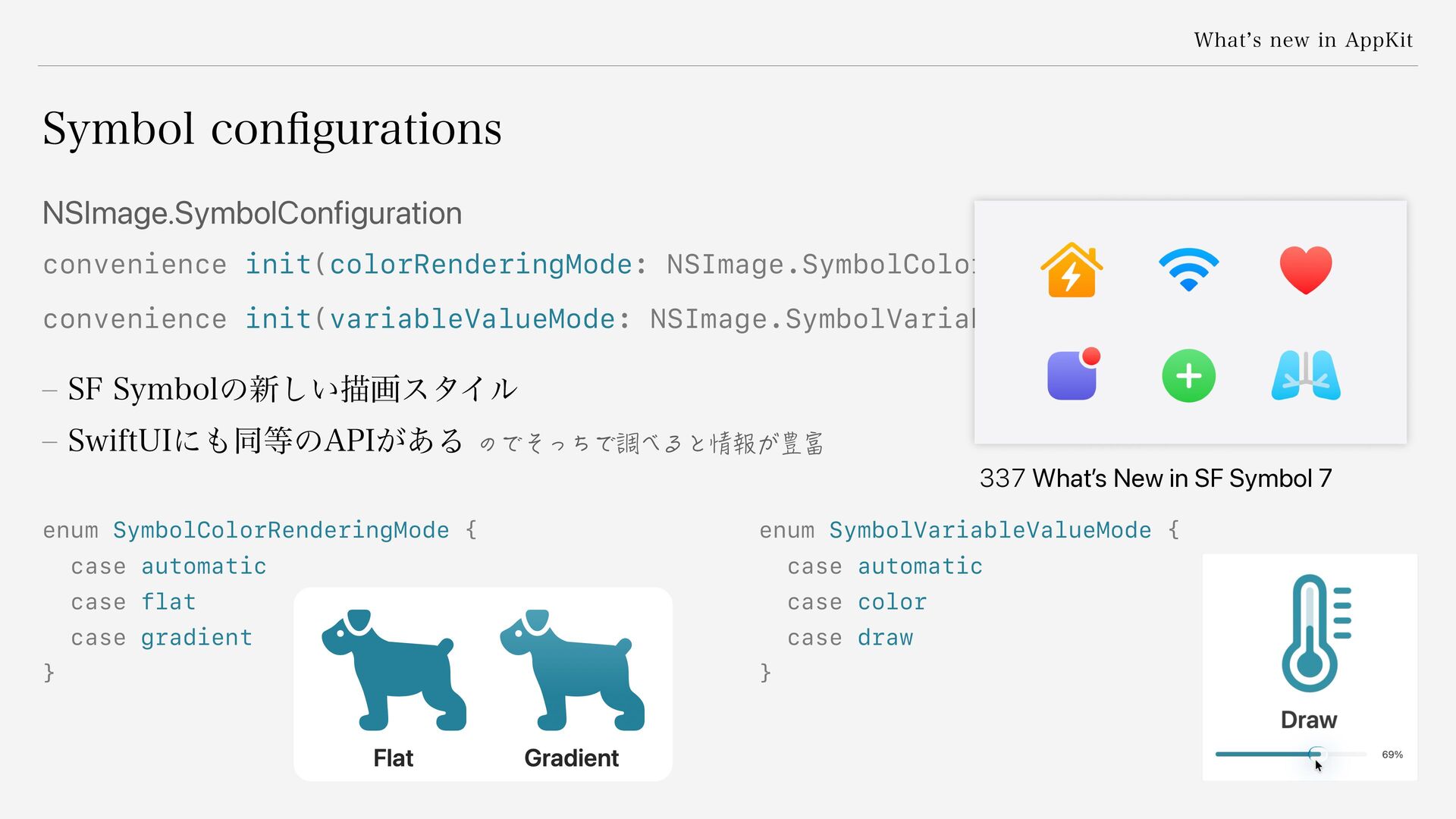Image resolution: width=1456 pixels, height=819 pixels.
Task: Click the red heart icon
Action: pos(1305,270)
